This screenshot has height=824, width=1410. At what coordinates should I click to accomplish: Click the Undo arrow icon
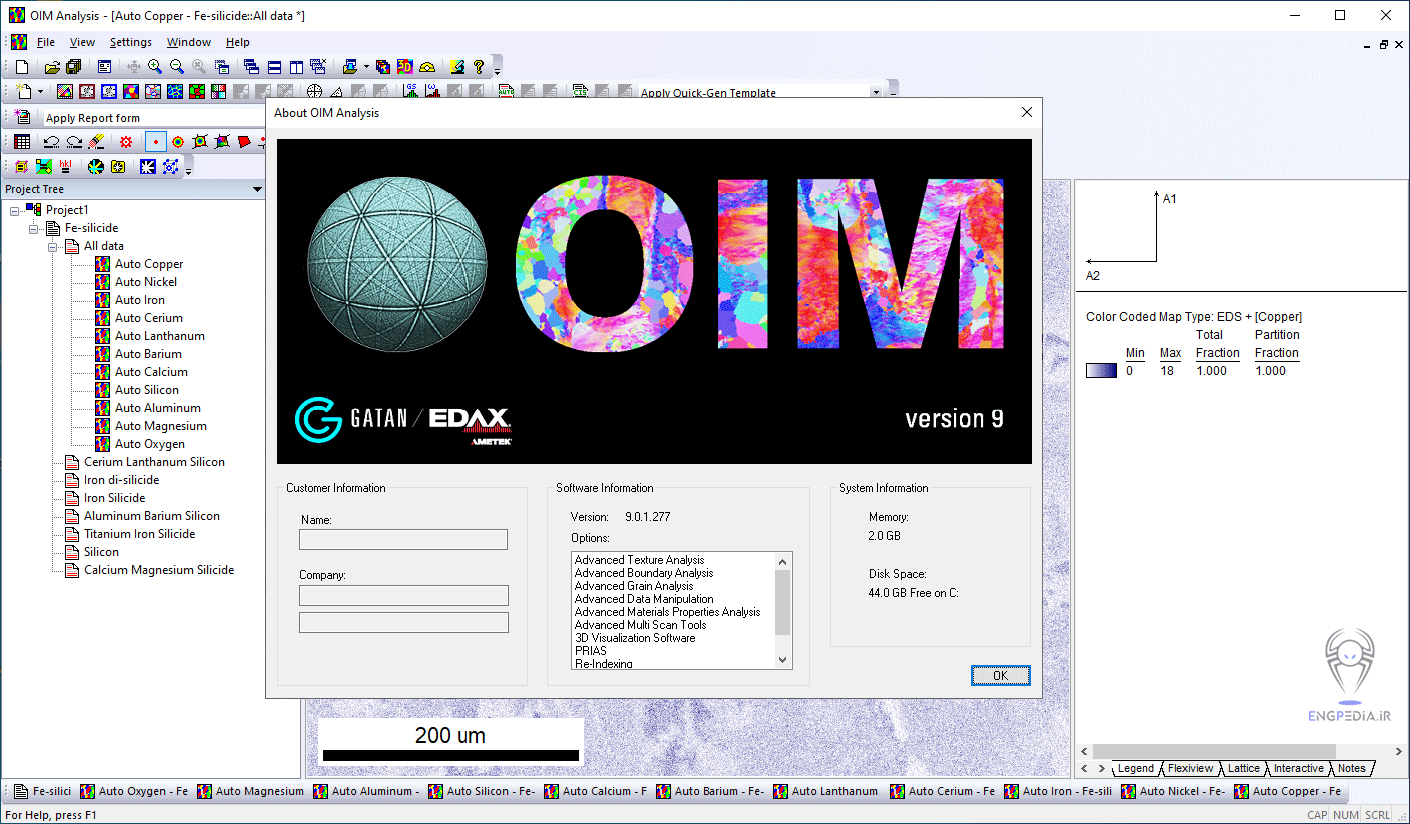pyautogui.click(x=52, y=141)
